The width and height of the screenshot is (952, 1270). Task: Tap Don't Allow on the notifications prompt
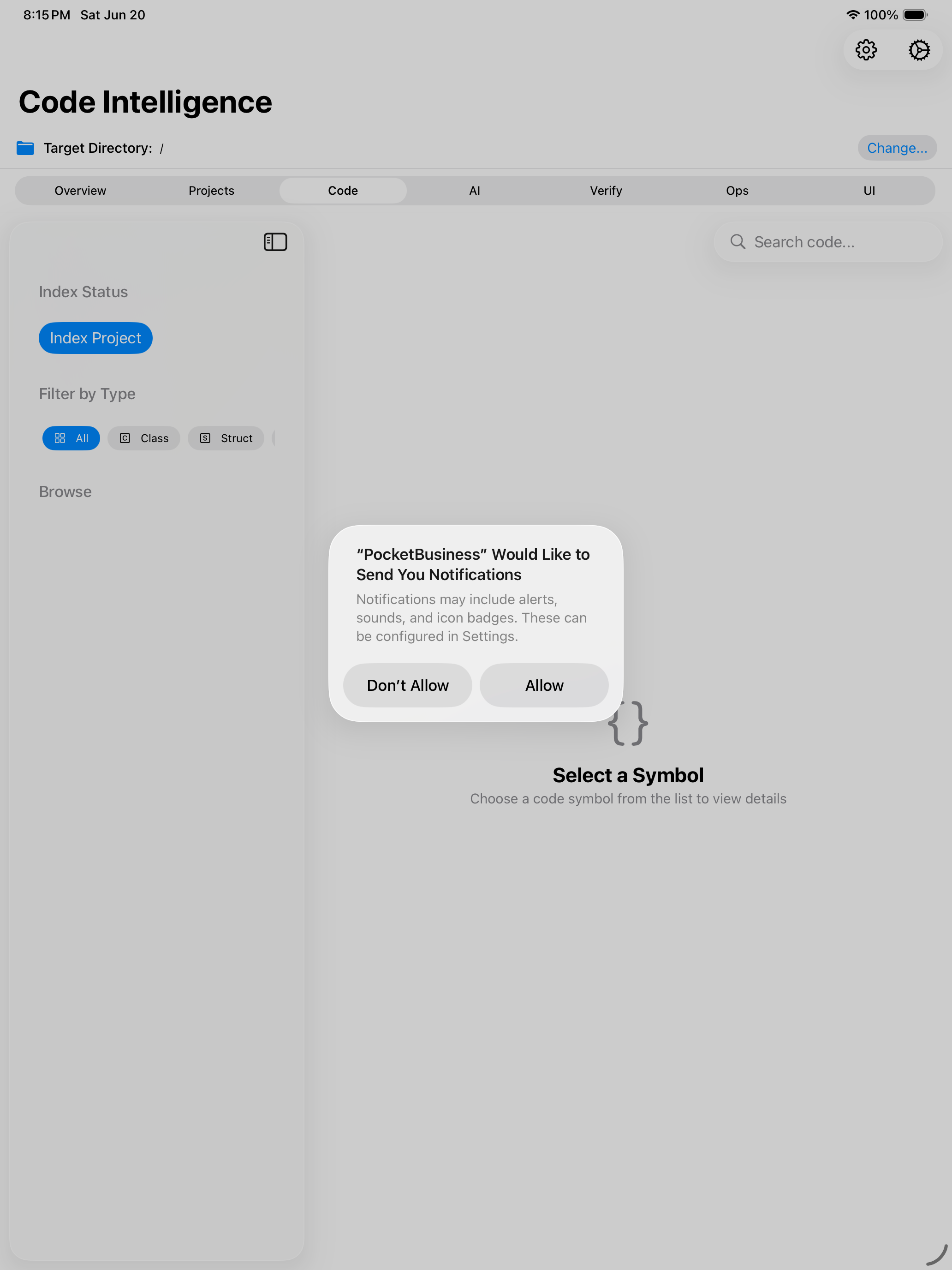tap(408, 685)
